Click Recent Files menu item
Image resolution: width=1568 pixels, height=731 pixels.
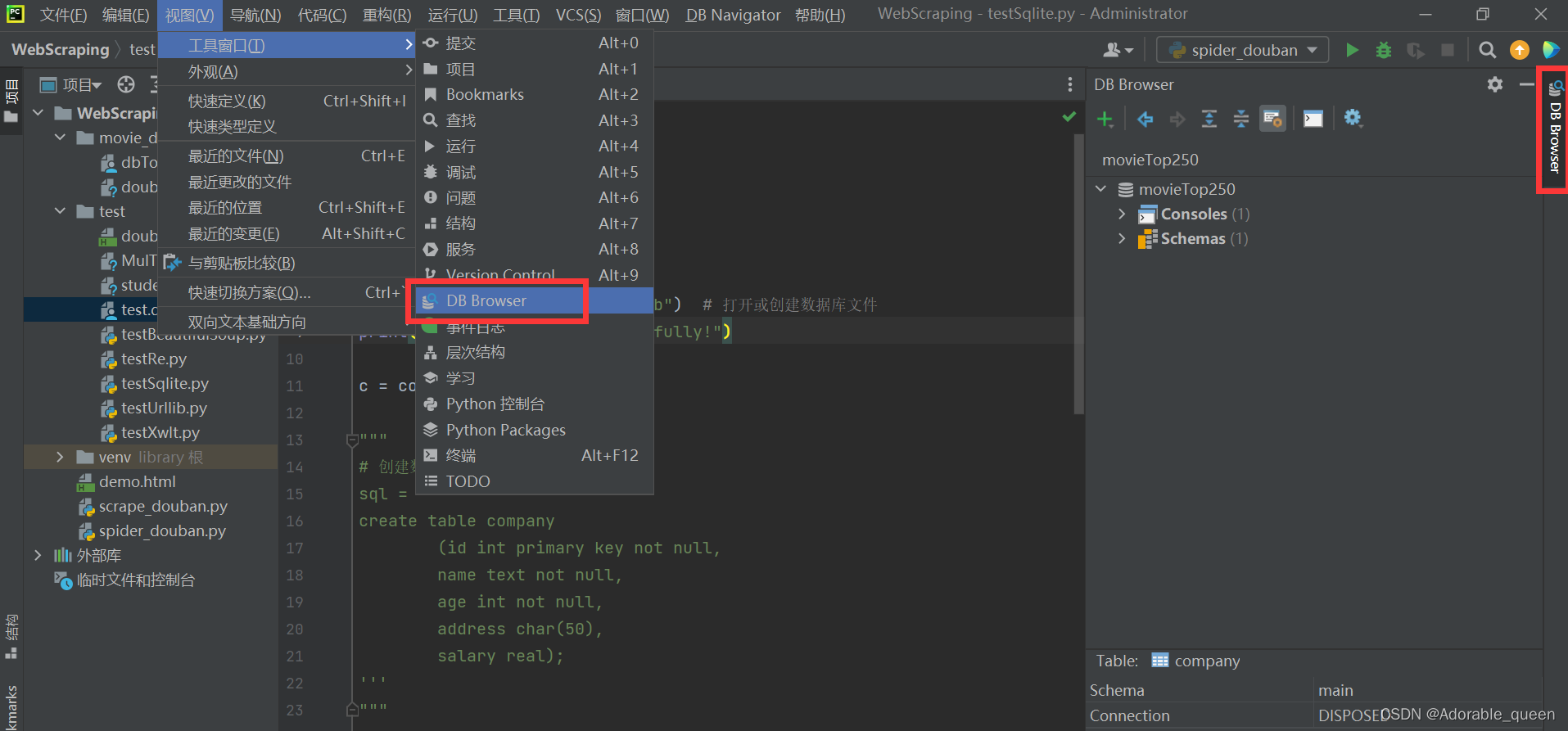[x=287, y=156]
